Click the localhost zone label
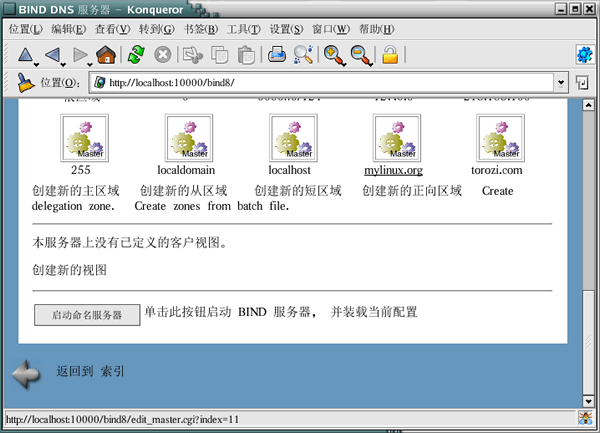The height and width of the screenshot is (433, 600). [290, 170]
